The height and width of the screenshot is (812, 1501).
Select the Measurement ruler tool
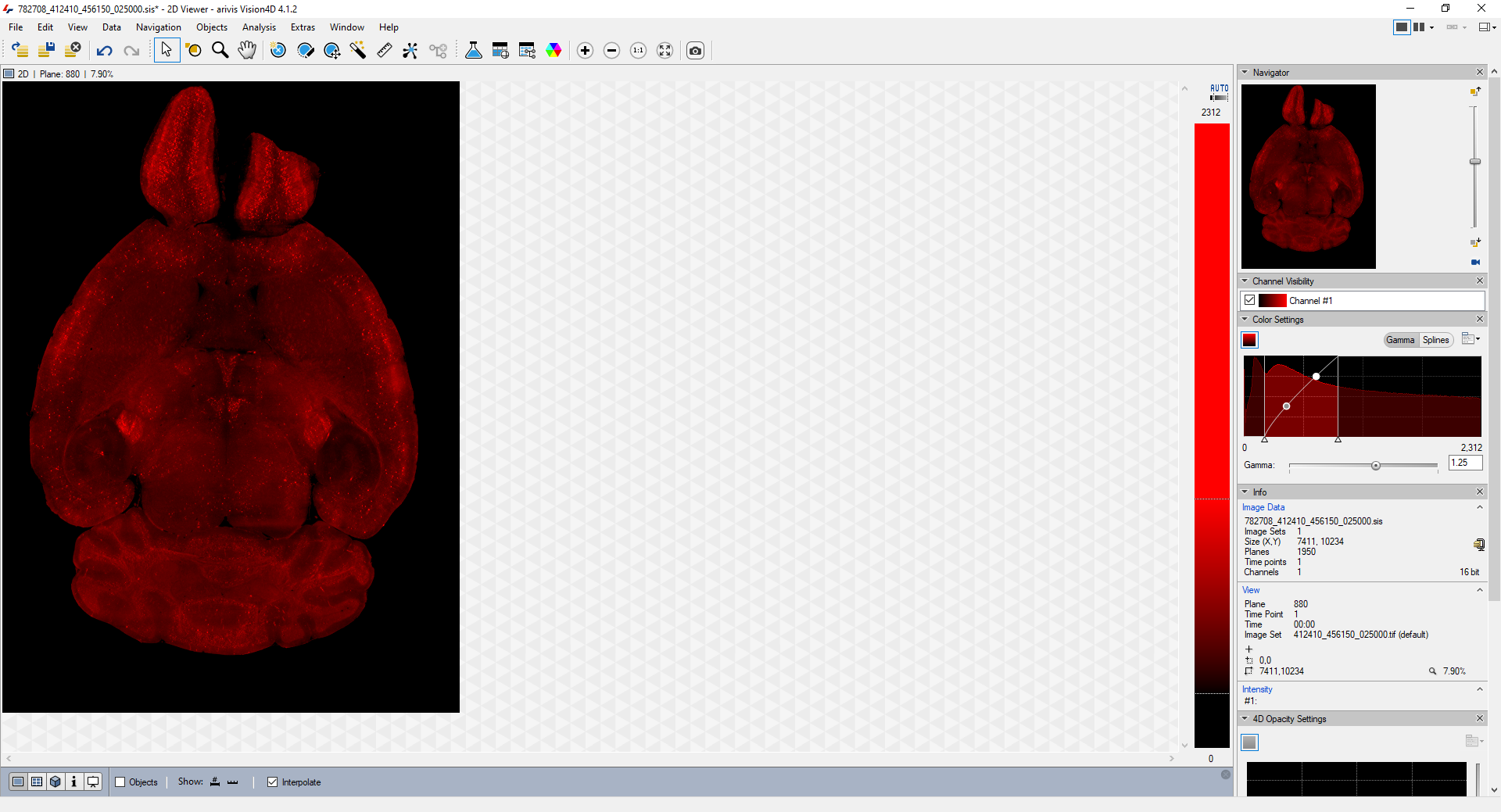[x=384, y=50]
